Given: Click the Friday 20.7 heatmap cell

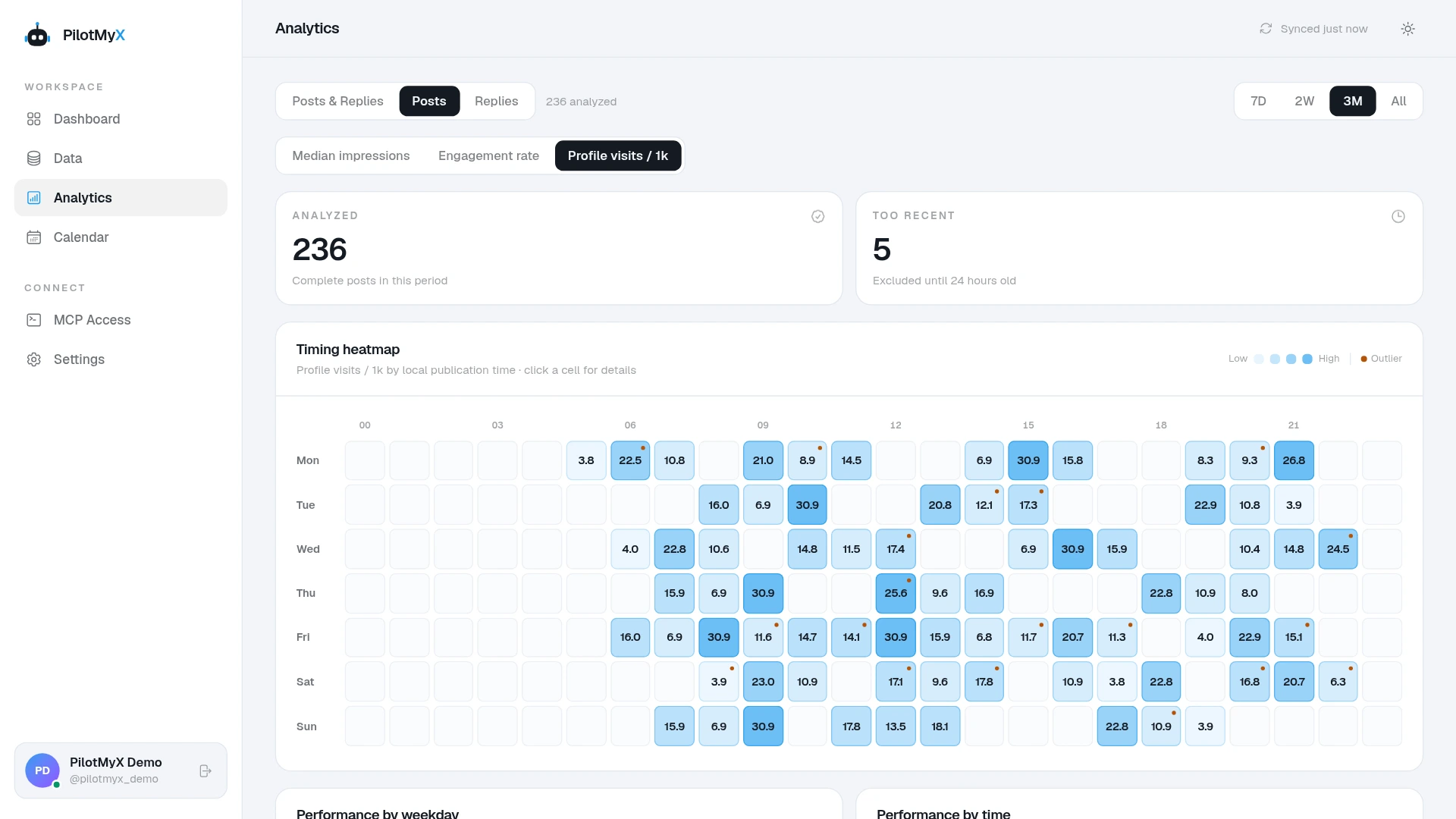Looking at the screenshot, I should pyautogui.click(x=1072, y=637).
